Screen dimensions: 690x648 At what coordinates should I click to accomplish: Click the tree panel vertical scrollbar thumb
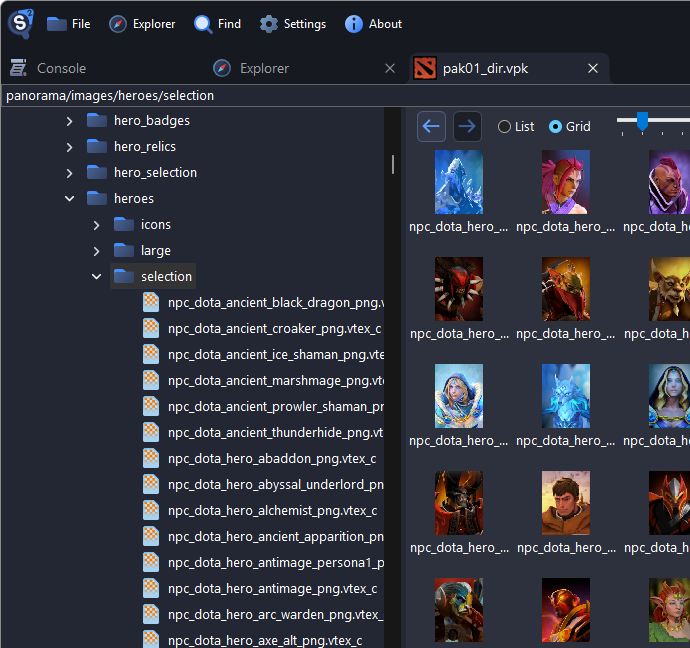tap(393, 164)
